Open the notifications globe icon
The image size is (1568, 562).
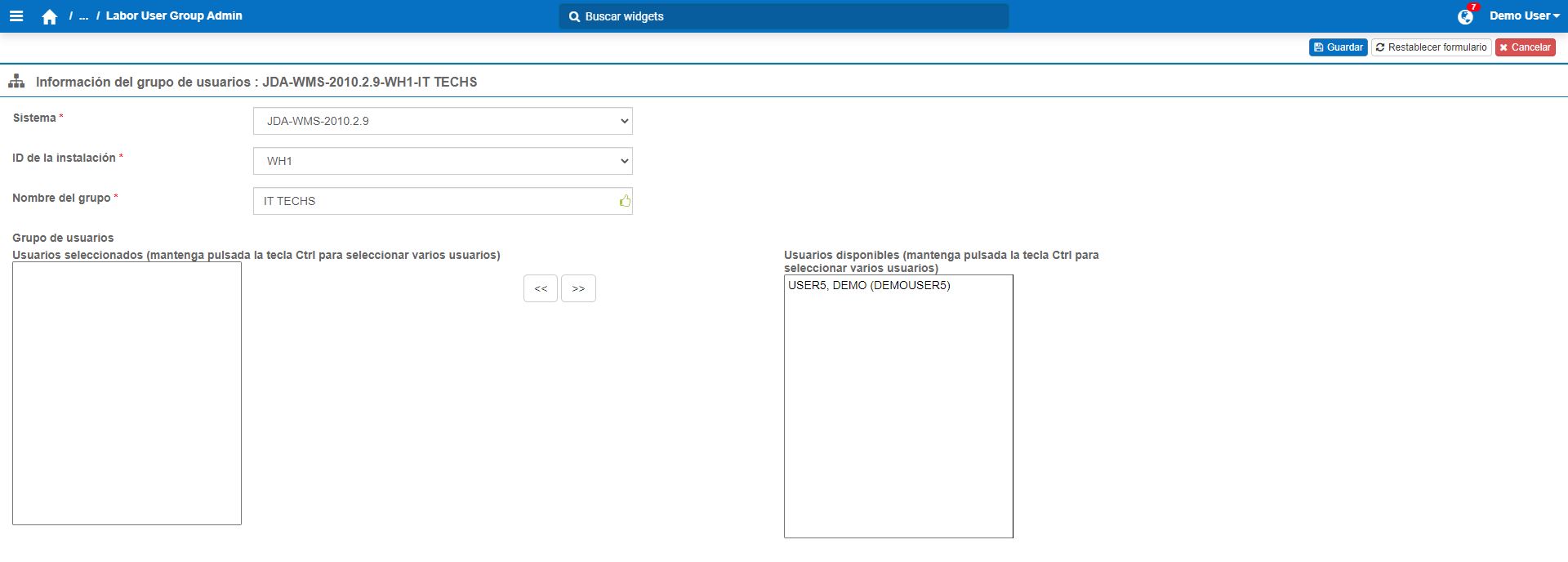point(1465,16)
